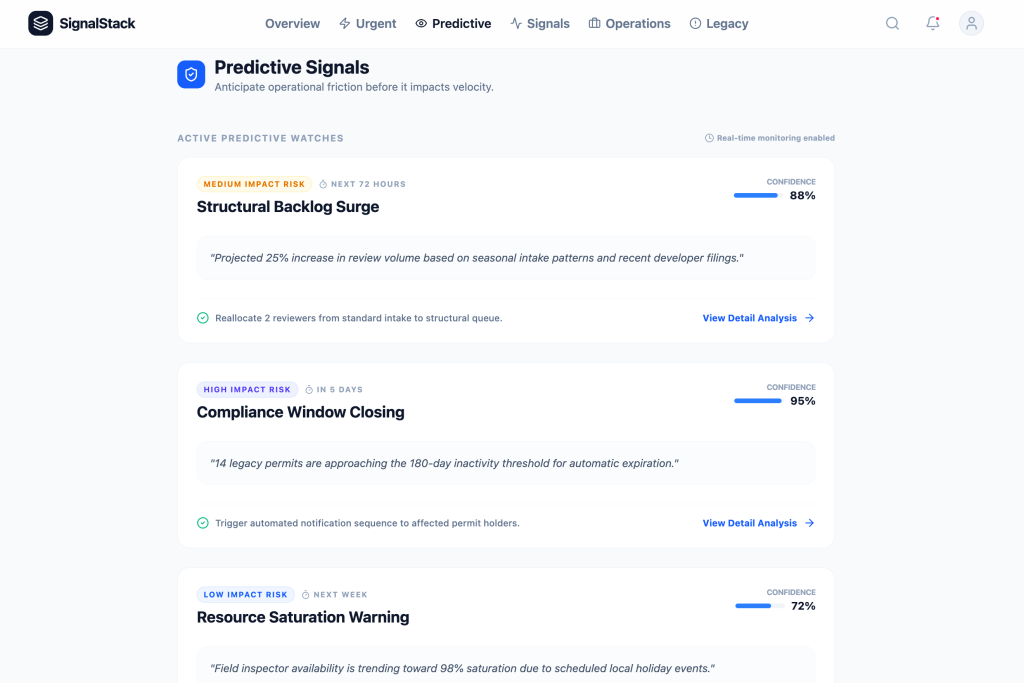Screen dimensions: 1024x683
Task: Navigate to the Operations tab
Action: click(629, 23)
